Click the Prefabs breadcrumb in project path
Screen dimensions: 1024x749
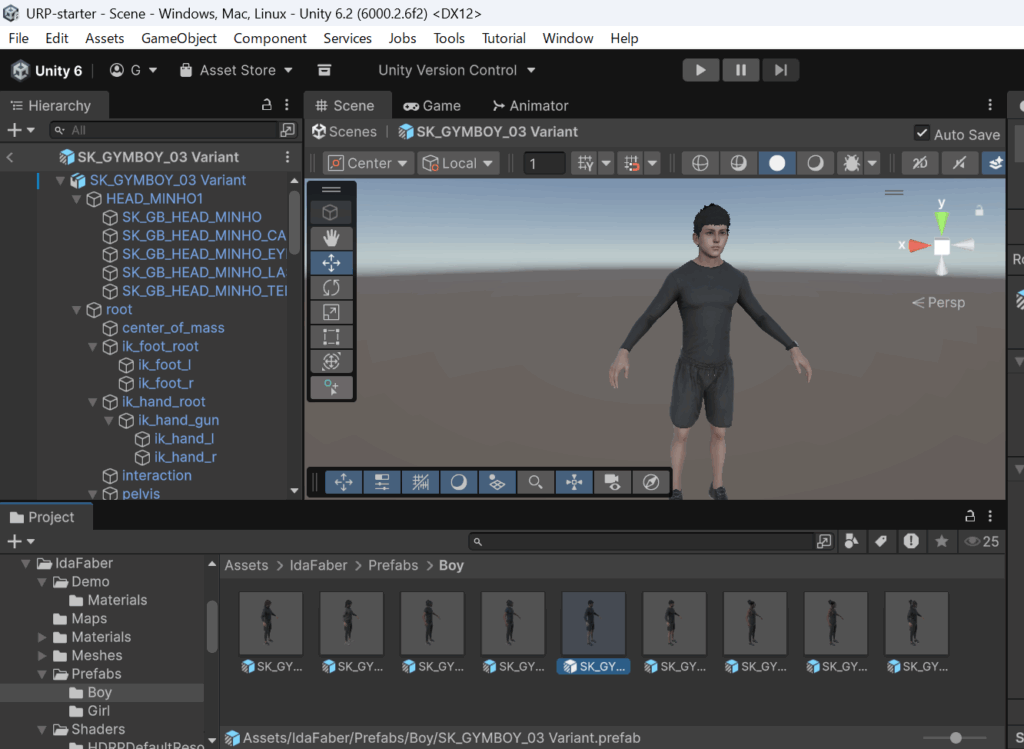click(393, 565)
